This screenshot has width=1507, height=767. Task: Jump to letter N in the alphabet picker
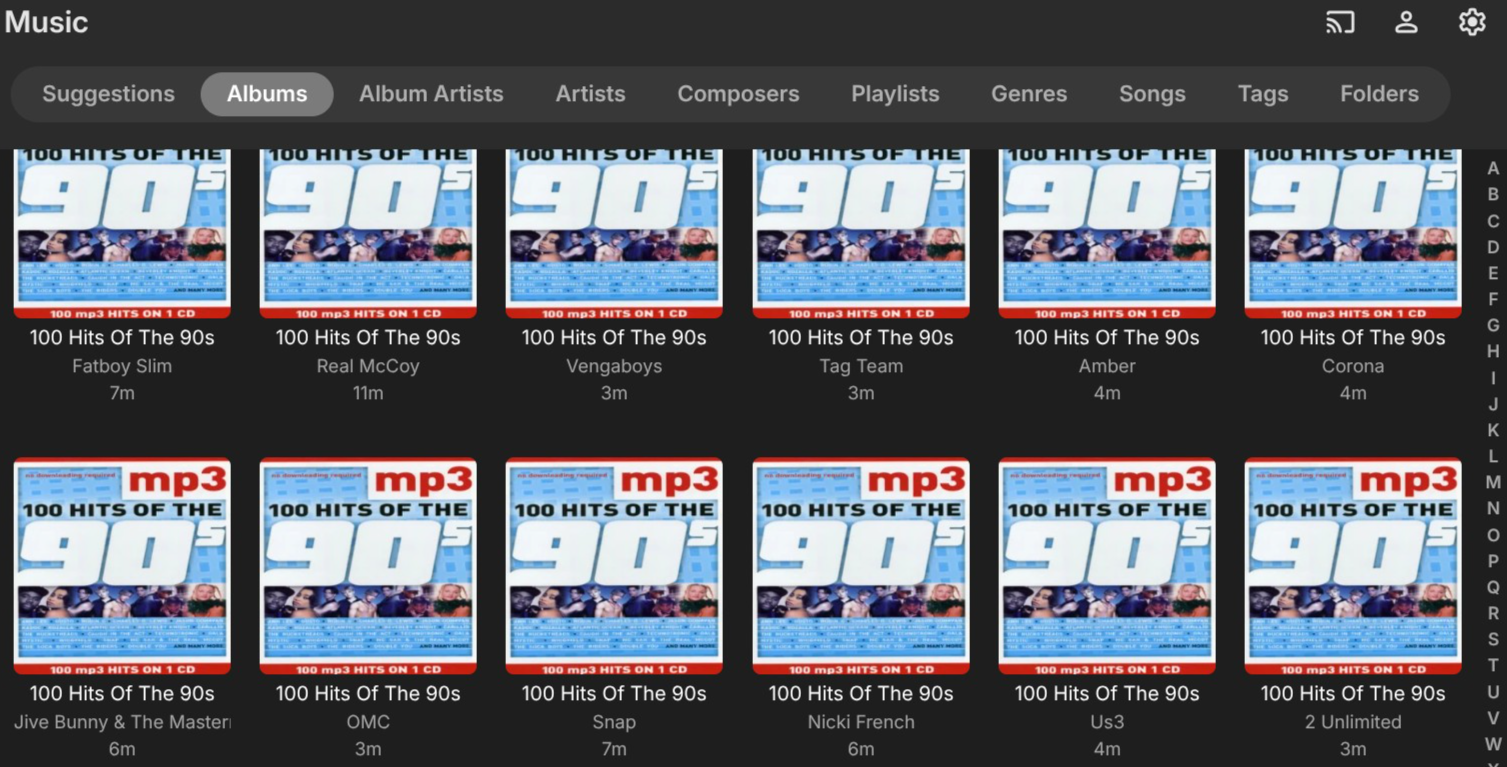[1493, 508]
